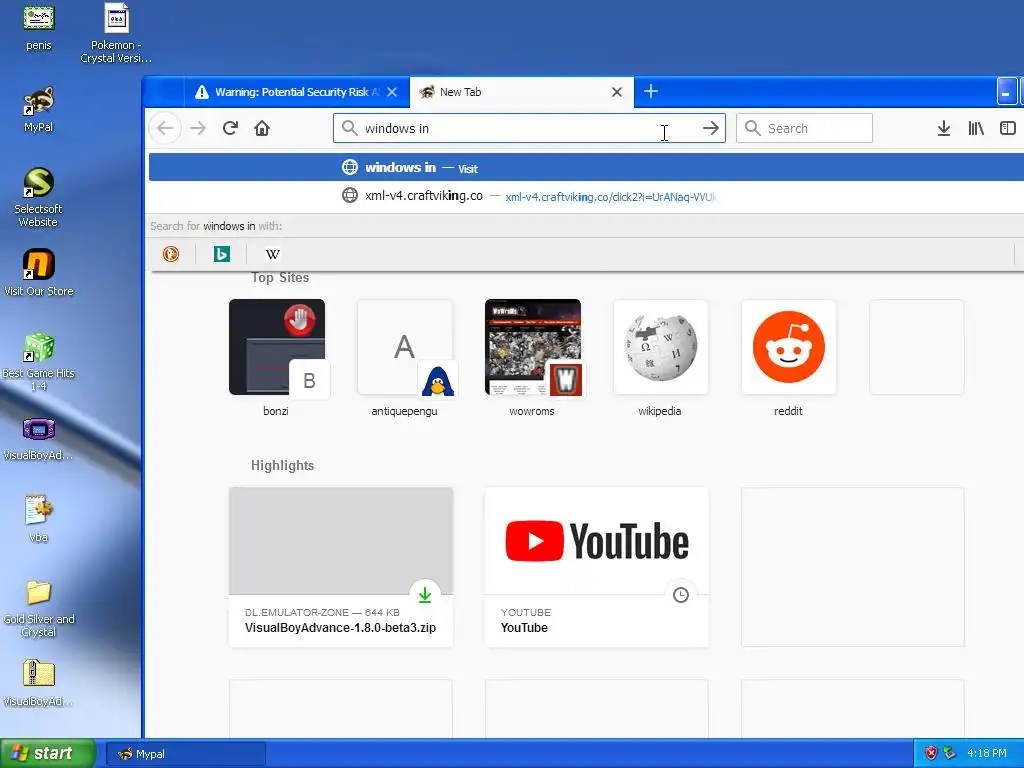Select the xml-v4.craftviking.co suggestion row

pyautogui.click(x=586, y=196)
